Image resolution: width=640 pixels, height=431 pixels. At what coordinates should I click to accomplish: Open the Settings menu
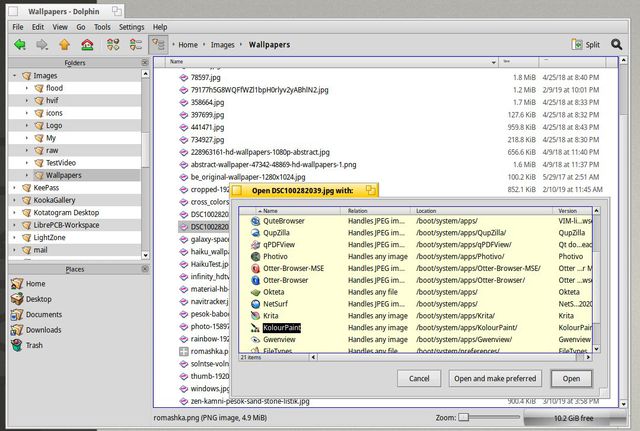tap(131, 27)
